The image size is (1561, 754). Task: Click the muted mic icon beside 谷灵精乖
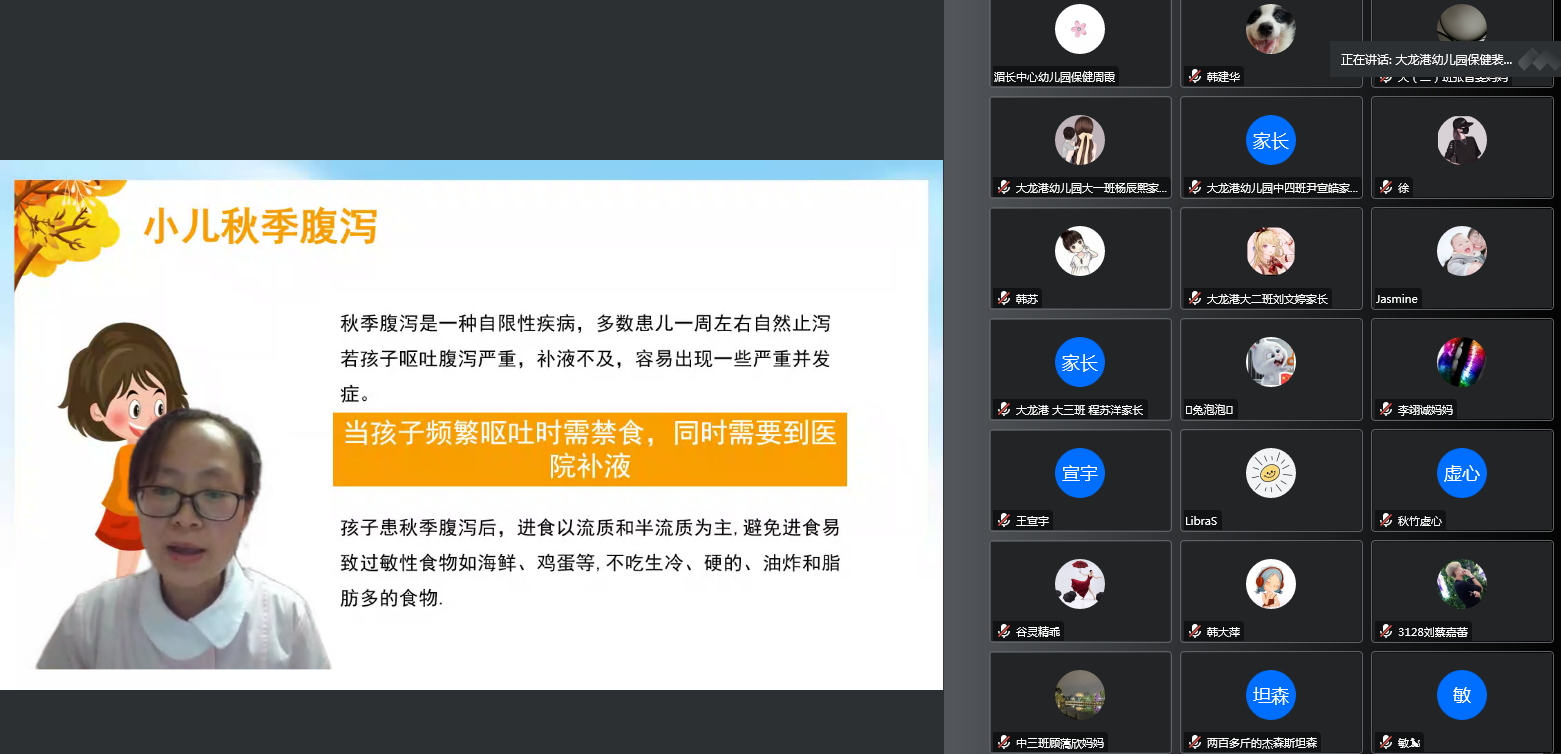pyautogui.click(x=1003, y=631)
